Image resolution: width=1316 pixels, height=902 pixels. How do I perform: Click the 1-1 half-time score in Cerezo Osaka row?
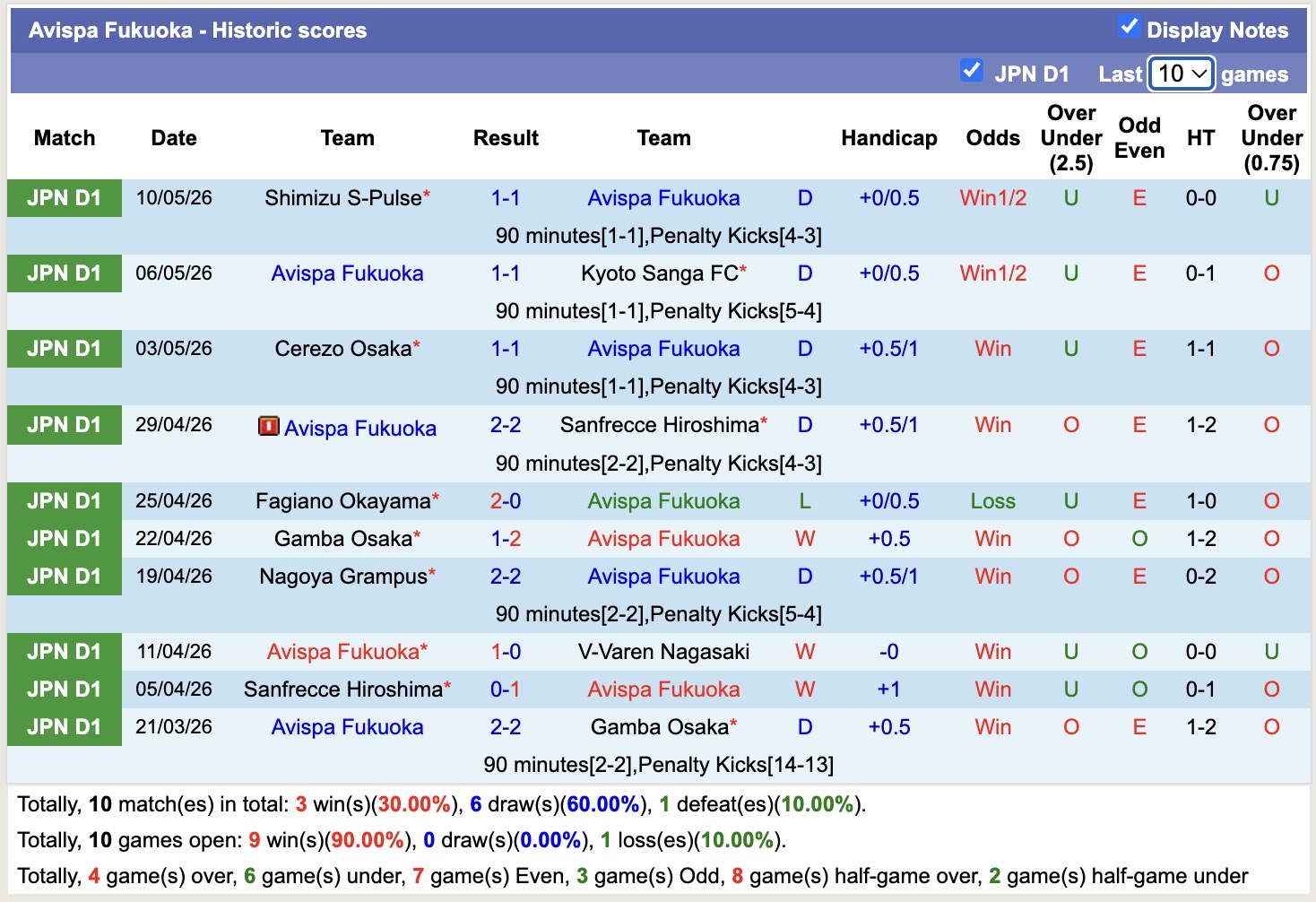pyautogui.click(x=1201, y=349)
